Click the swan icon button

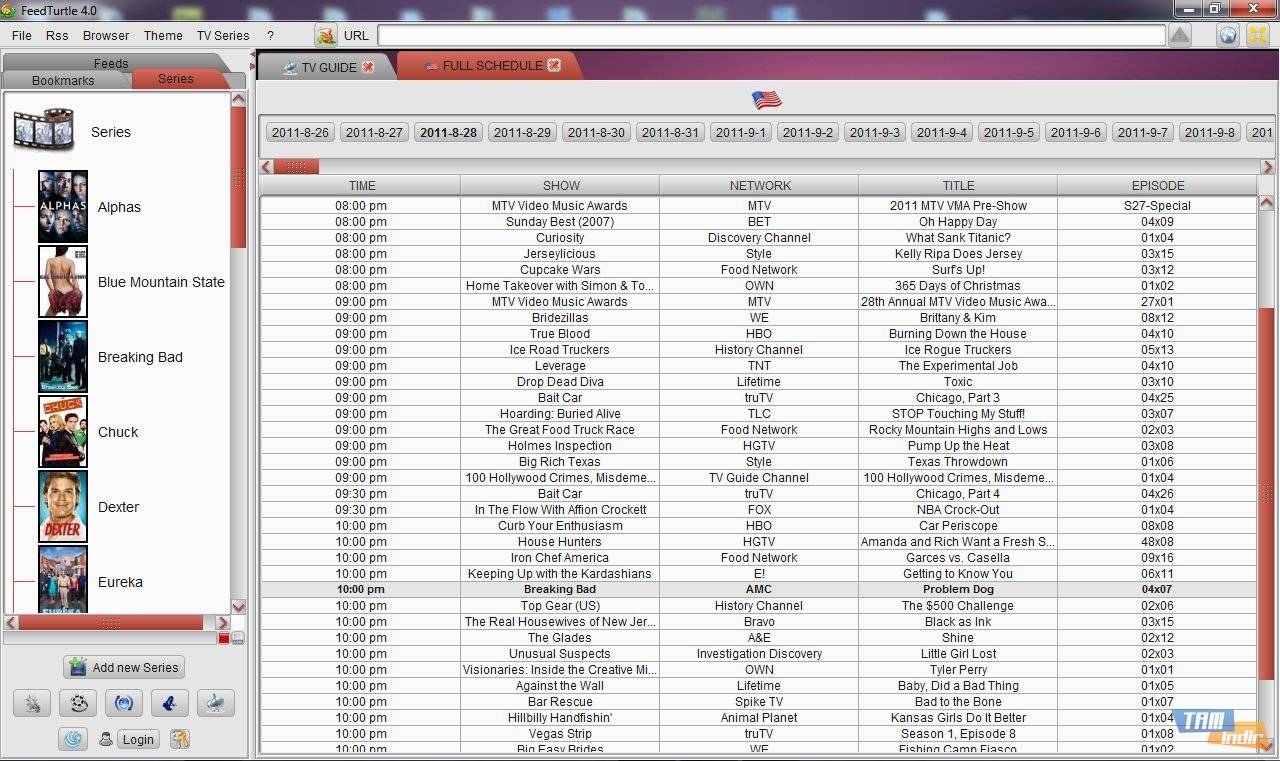tap(215, 703)
